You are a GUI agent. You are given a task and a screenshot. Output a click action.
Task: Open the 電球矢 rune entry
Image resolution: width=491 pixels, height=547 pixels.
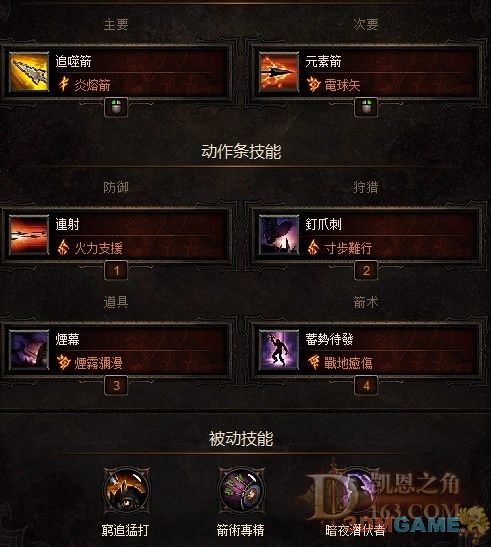pos(342,85)
